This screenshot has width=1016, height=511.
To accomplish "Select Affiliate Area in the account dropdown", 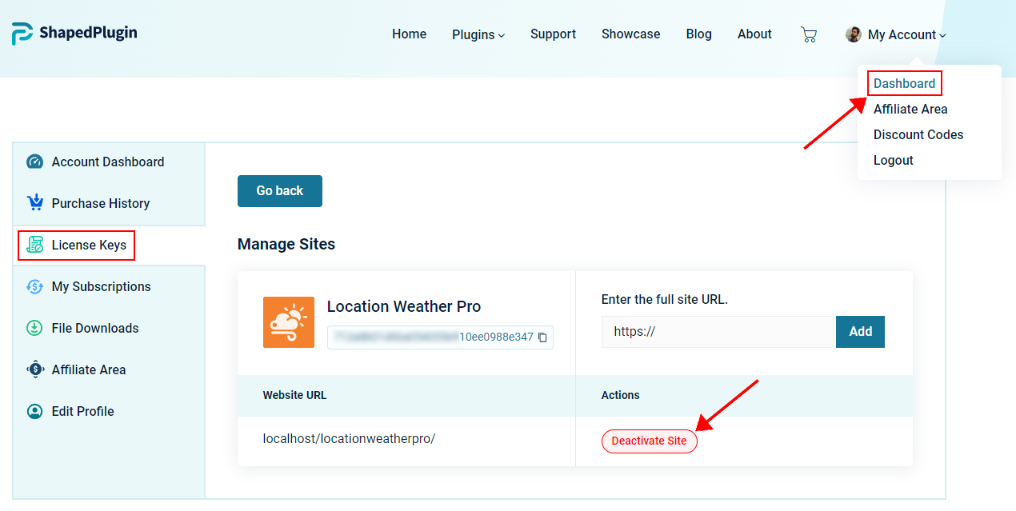I will (x=910, y=109).
